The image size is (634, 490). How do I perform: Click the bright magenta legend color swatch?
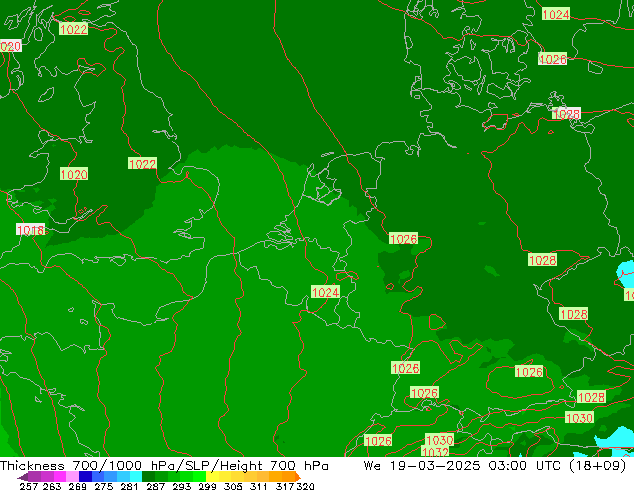pyautogui.click(x=60, y=477)
